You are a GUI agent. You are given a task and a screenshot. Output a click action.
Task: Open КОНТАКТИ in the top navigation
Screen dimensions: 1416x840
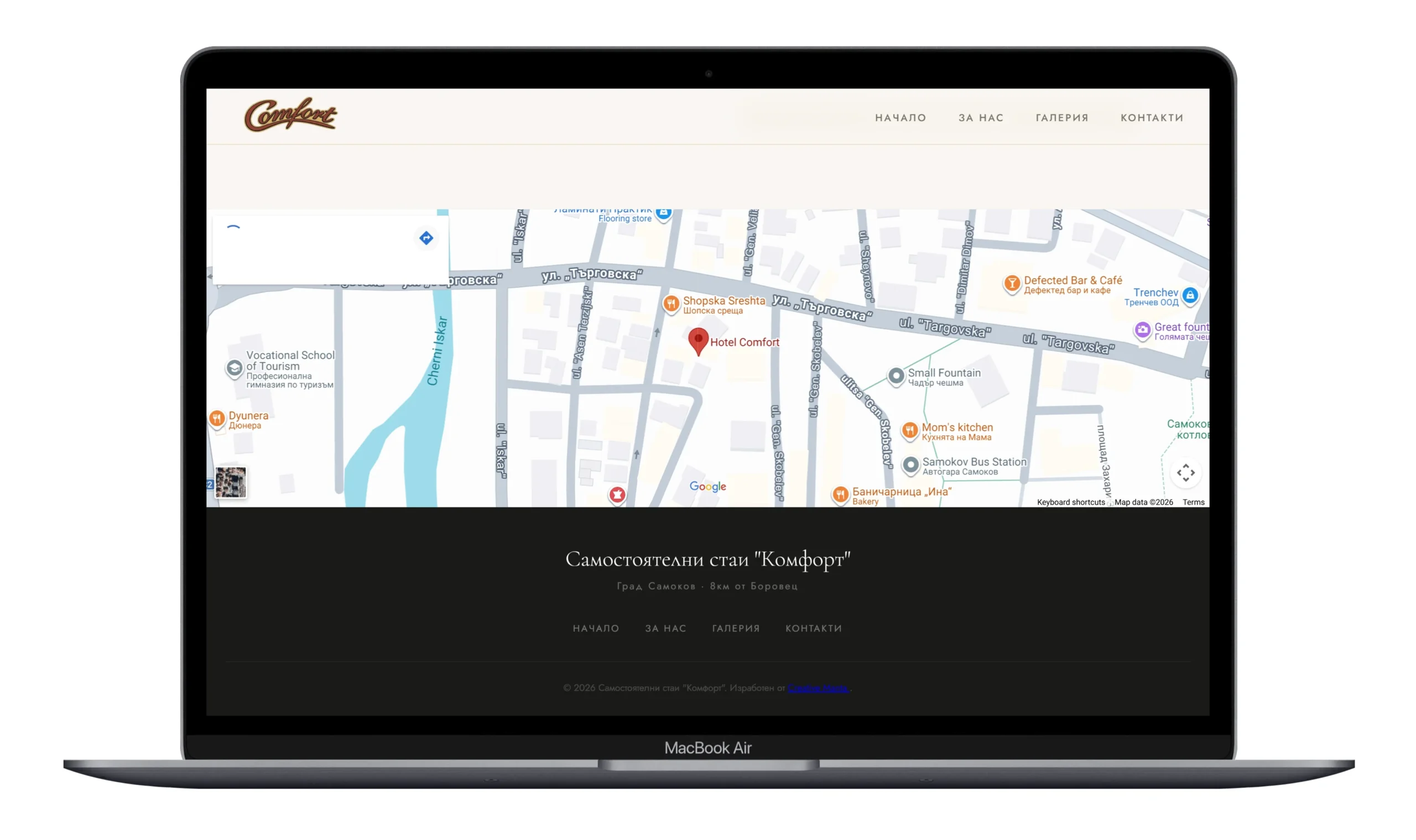click(x=1152, y=118)
